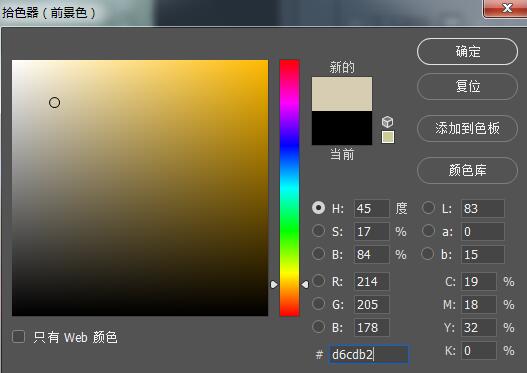
Task: Click the 添加到色板 button
Action: [x=467, y=128]
